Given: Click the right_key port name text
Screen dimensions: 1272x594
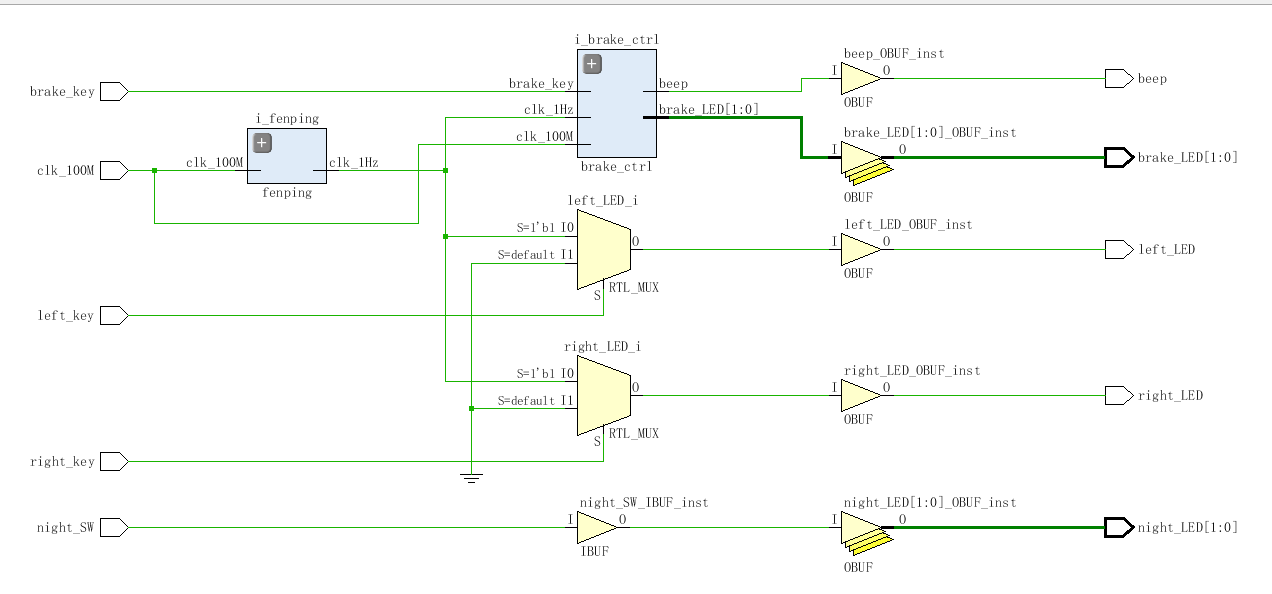Looking at the screenshot, I should 62,462.
